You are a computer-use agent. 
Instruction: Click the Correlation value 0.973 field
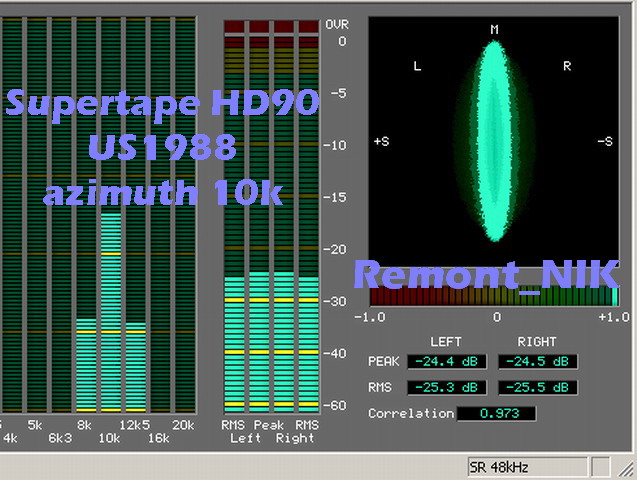coord(496,413)
